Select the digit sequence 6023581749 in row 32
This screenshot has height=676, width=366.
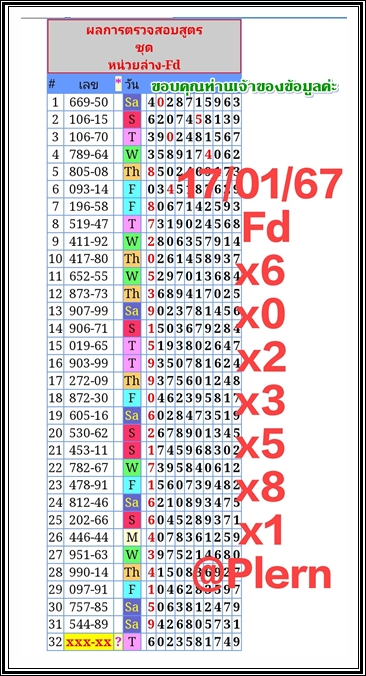click(194, 642)
